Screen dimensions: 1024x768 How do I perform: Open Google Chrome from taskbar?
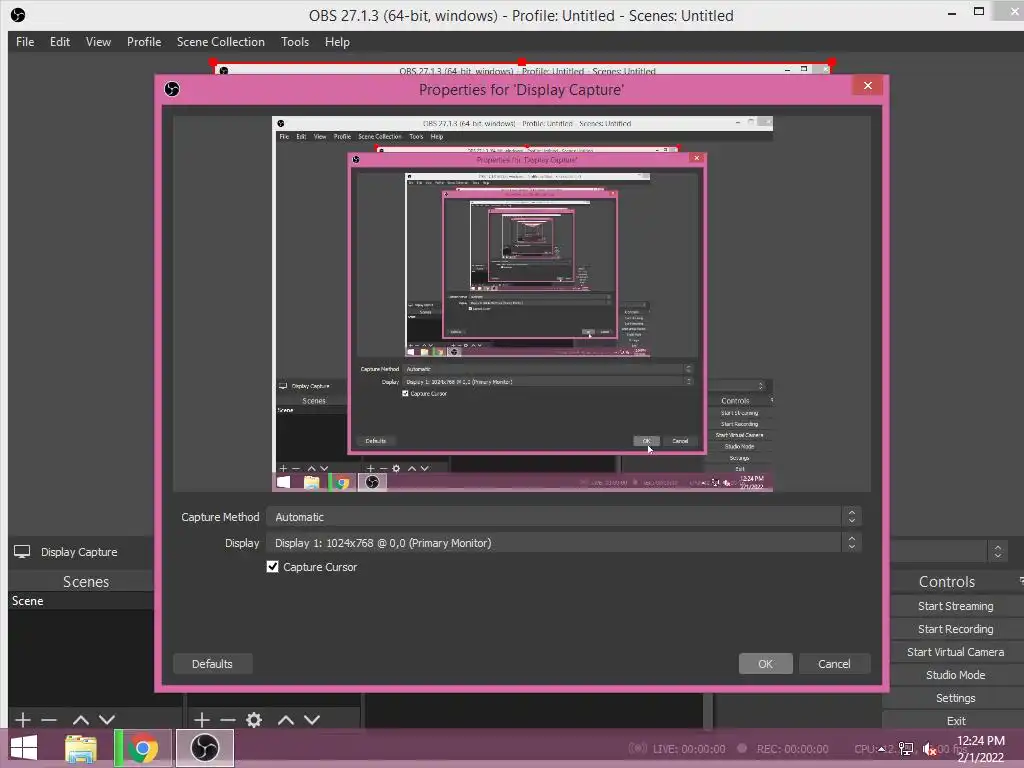(143, 748)
